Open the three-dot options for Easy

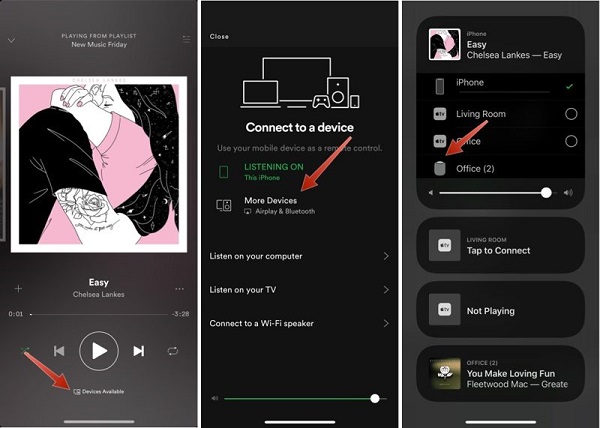(179, 289)
